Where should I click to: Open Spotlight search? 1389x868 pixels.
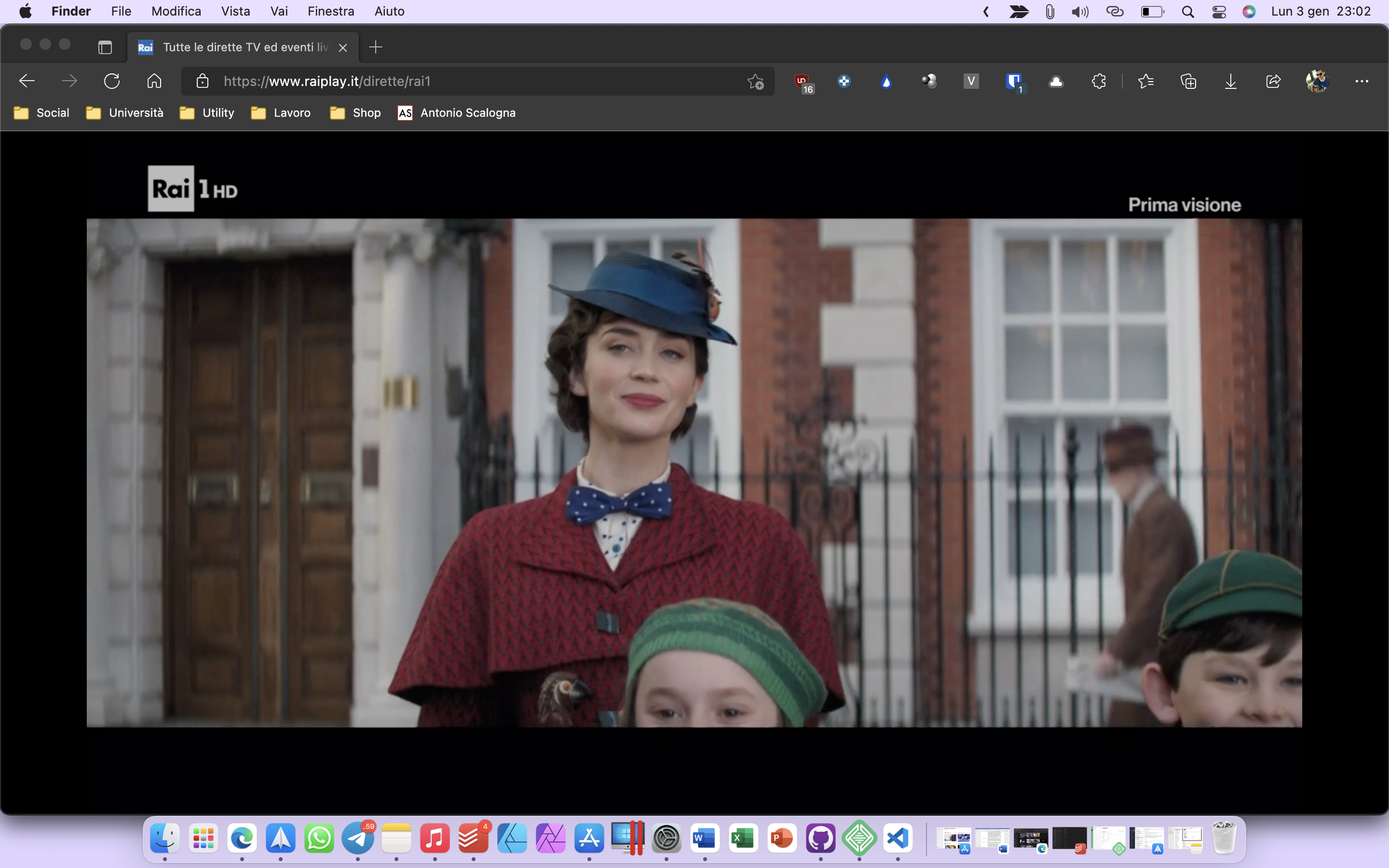1188,12
